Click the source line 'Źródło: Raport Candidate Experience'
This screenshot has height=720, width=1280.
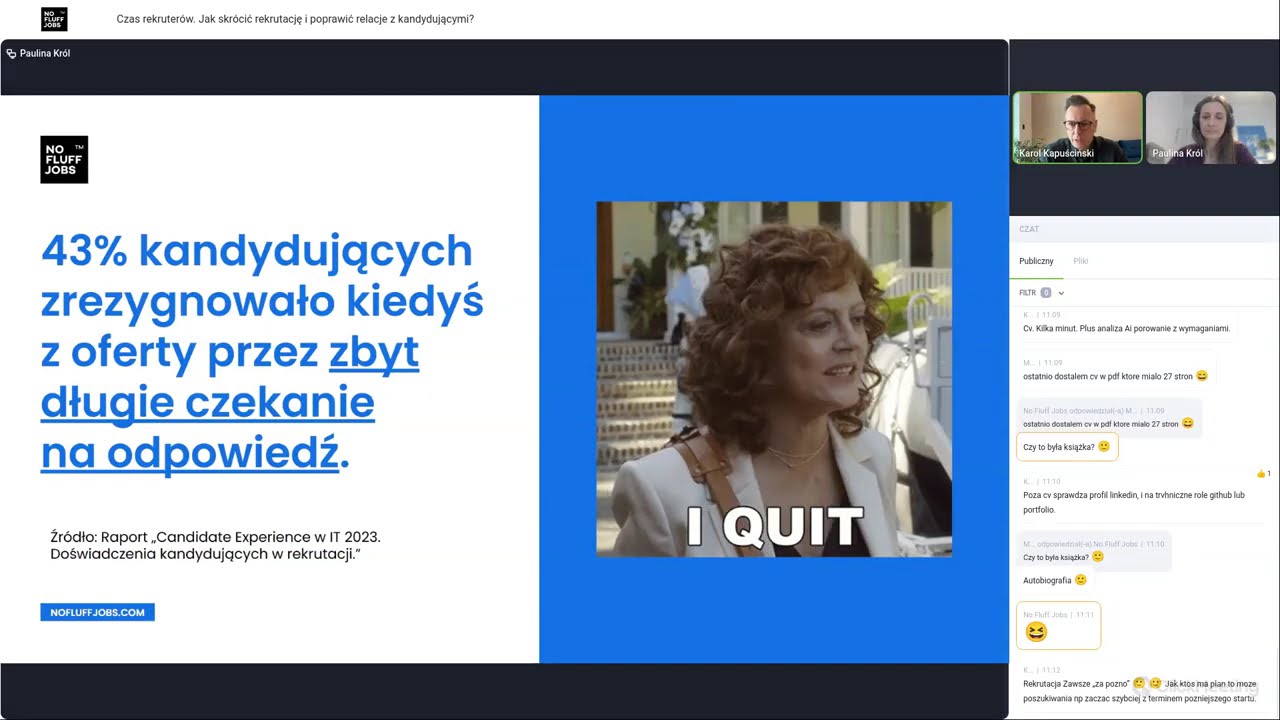coord(215,544)
